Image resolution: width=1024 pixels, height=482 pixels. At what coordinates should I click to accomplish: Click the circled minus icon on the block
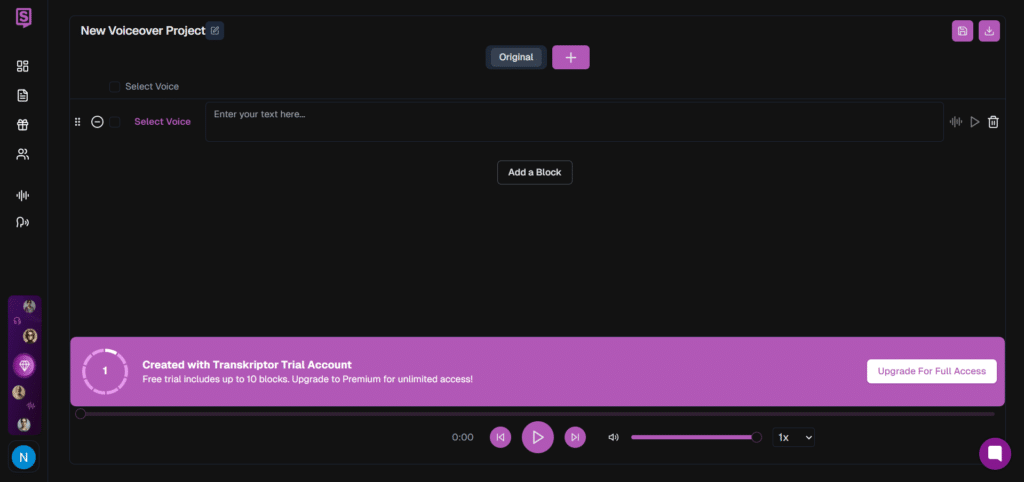(97, 122)
